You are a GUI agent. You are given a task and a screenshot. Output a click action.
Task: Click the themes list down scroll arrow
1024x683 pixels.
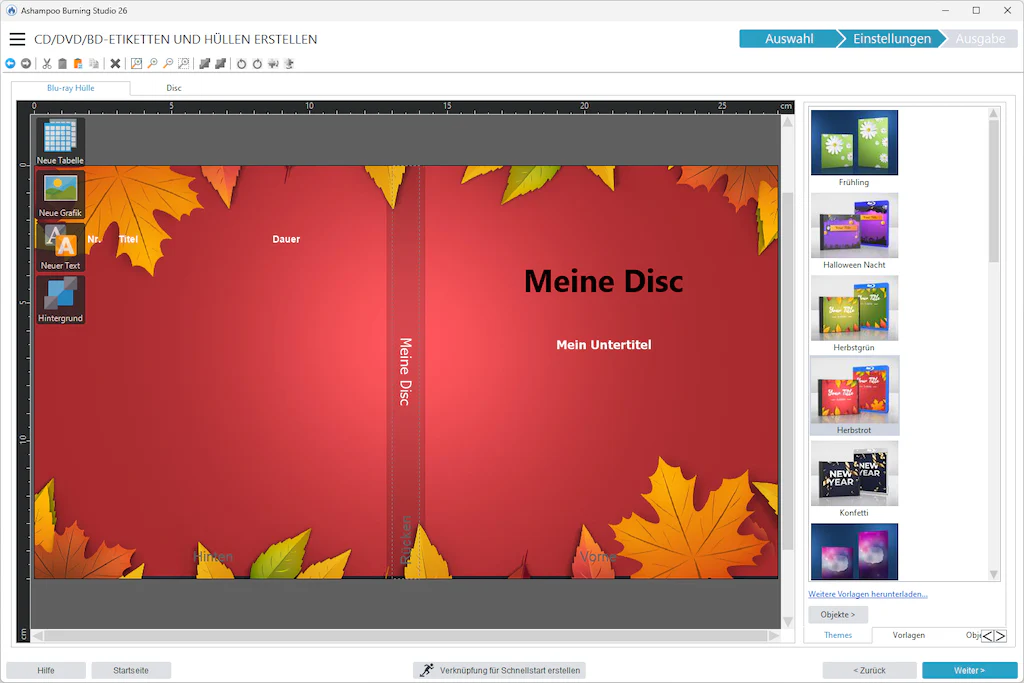pos(994,575)
